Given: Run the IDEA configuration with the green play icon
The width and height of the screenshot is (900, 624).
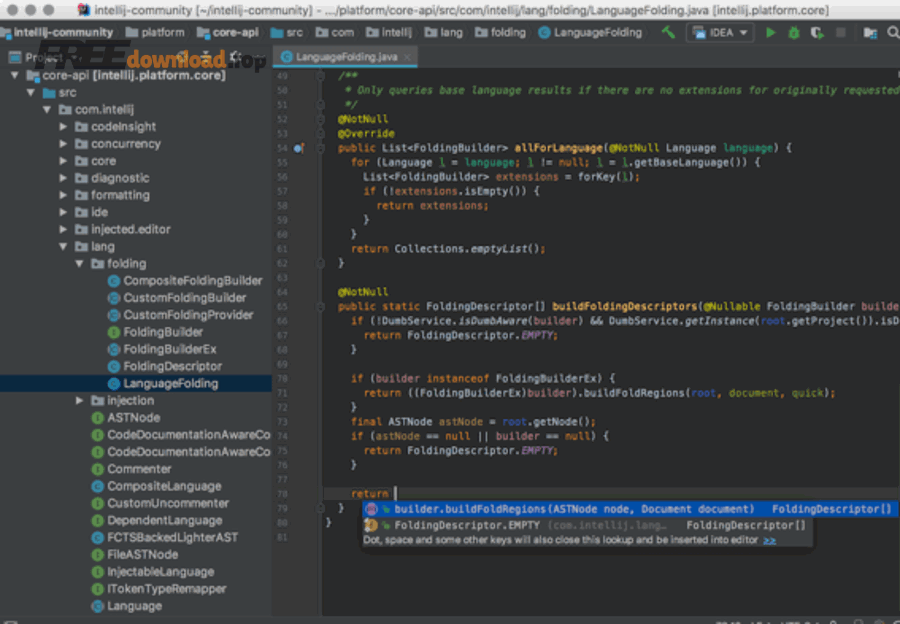Looking at the screenshot, I should coord(770,32).
